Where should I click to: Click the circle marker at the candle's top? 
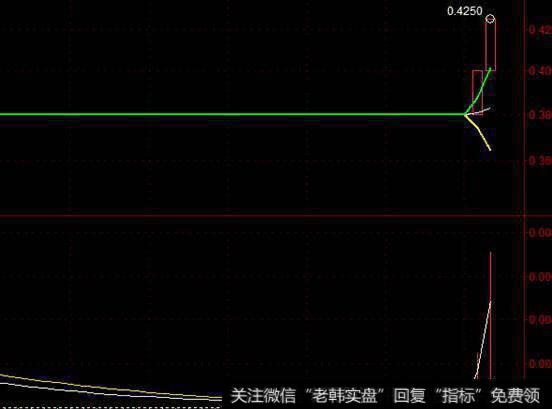(490, 19)
